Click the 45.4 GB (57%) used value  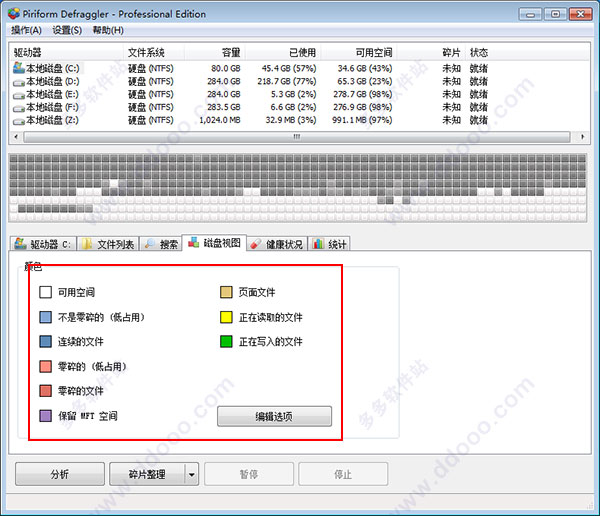289,69
